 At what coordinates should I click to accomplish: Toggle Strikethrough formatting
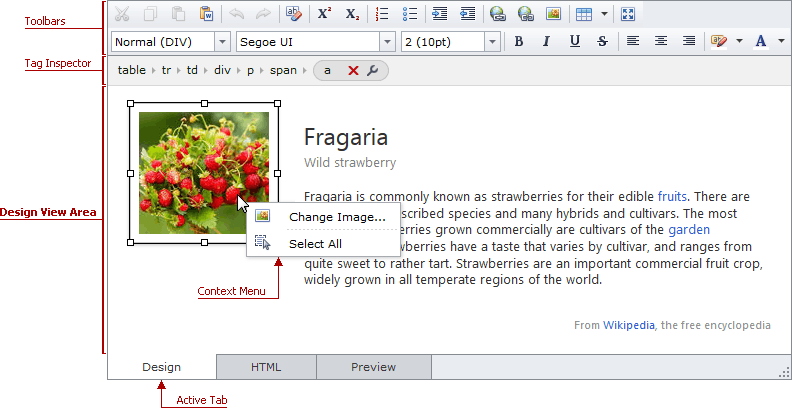[x=602, y=41]
